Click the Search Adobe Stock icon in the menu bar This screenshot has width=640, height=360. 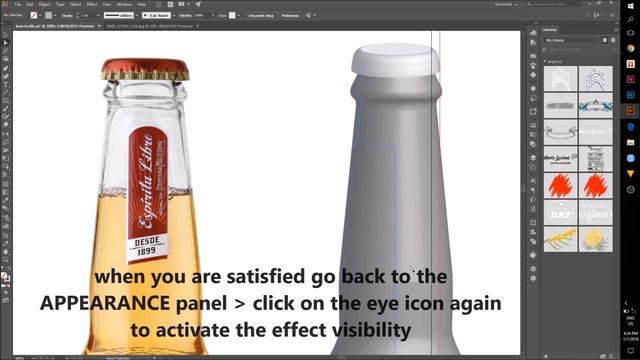(x=529, y=4)
